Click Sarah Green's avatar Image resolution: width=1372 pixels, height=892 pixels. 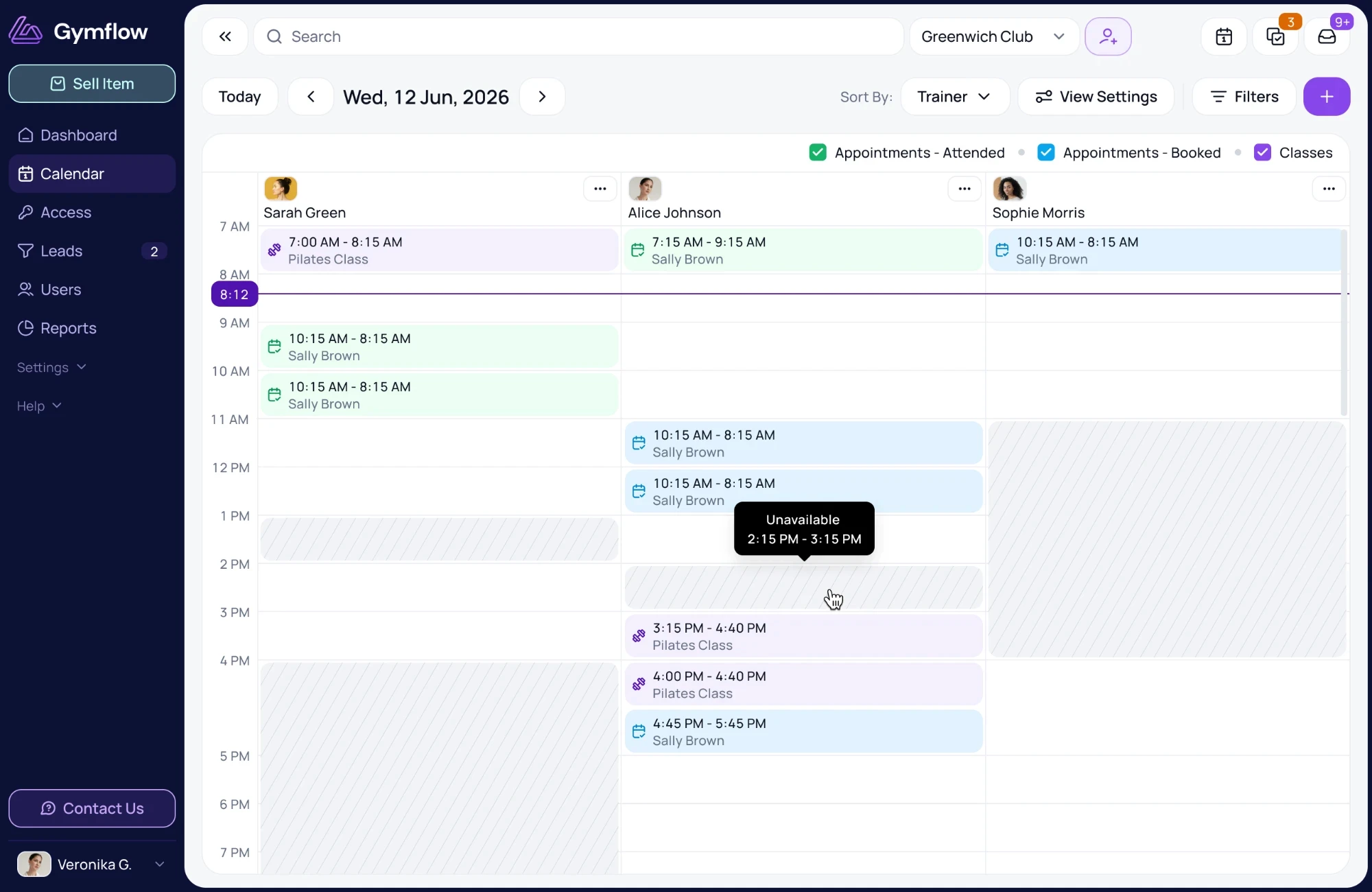coord(281,188)
